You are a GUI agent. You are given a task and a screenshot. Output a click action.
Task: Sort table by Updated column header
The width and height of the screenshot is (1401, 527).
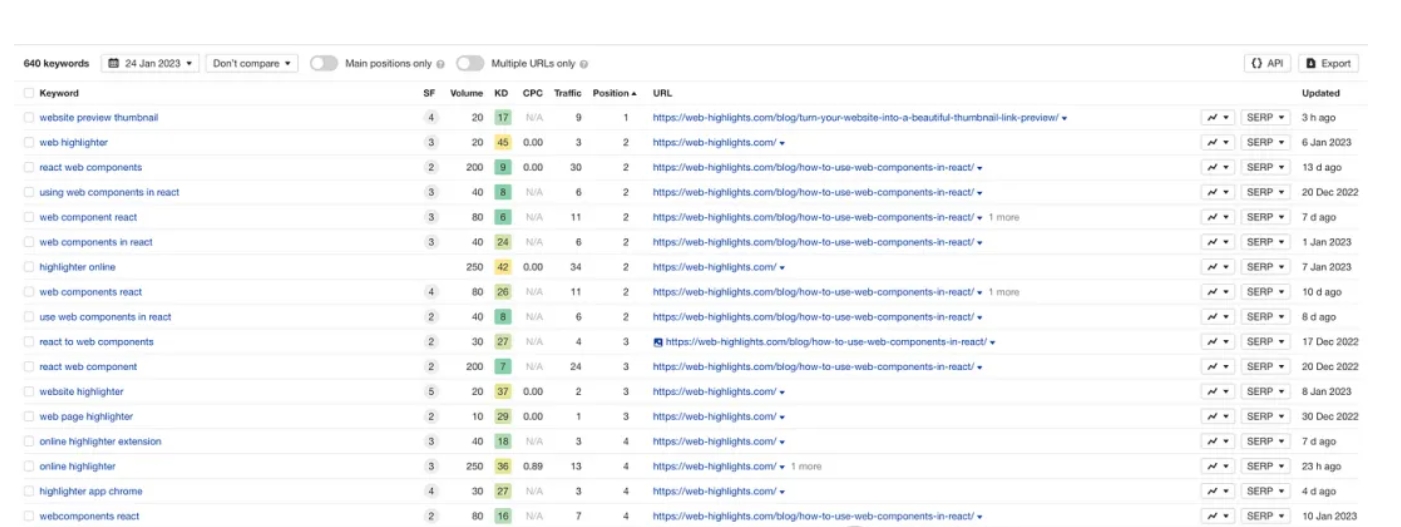[1321, 93]
